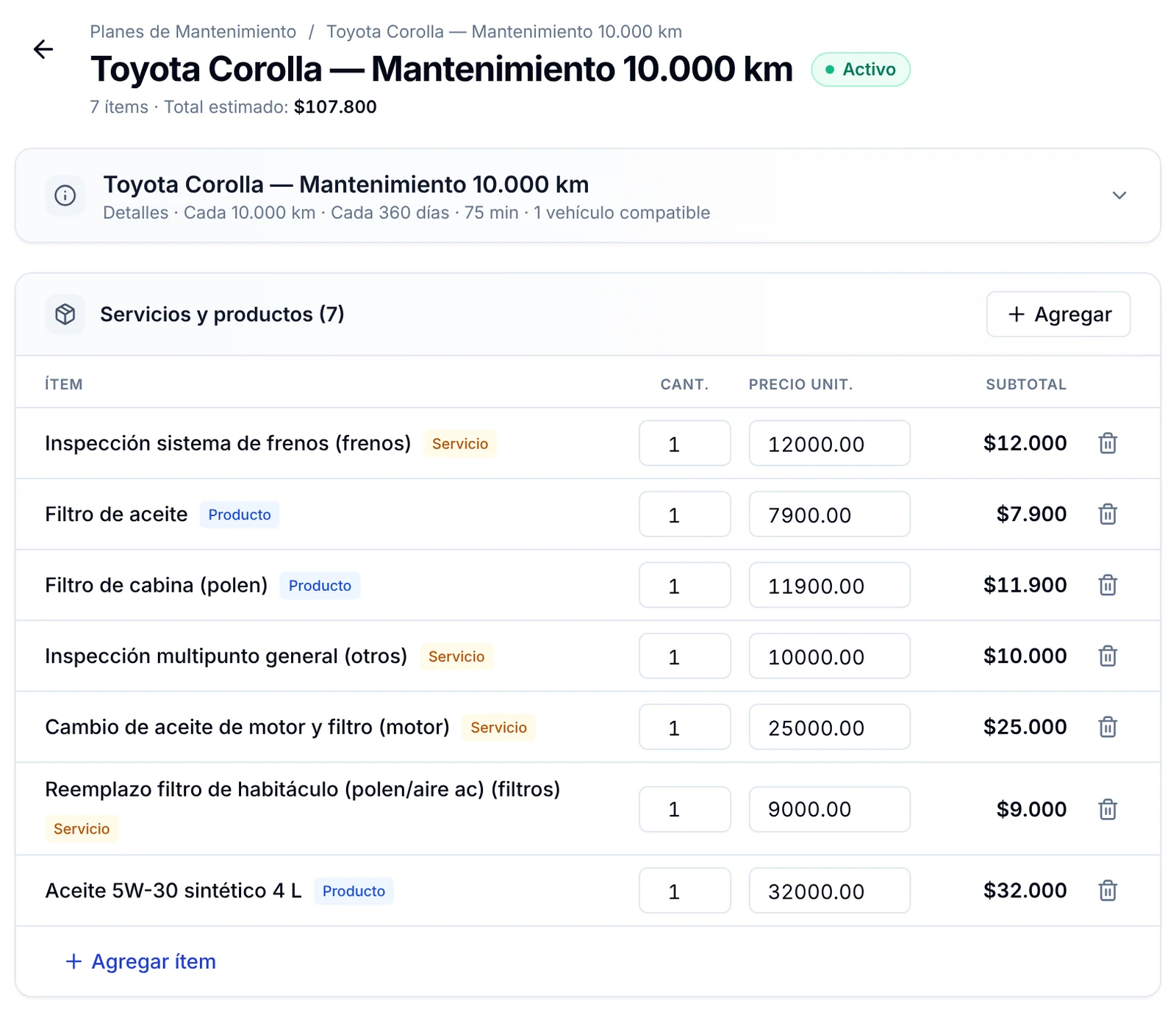Delete the Filtro de aceite row
This screenshot has width=1176, height=1012.
(1108, 514)
